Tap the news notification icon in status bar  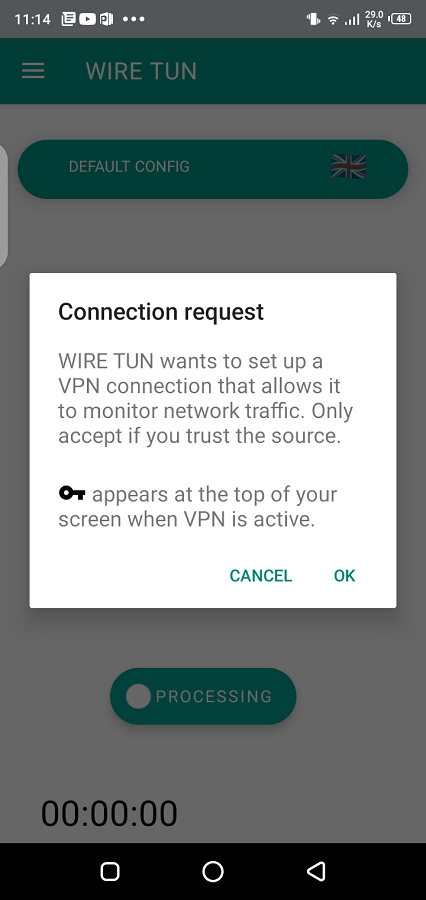click(69, 19)
